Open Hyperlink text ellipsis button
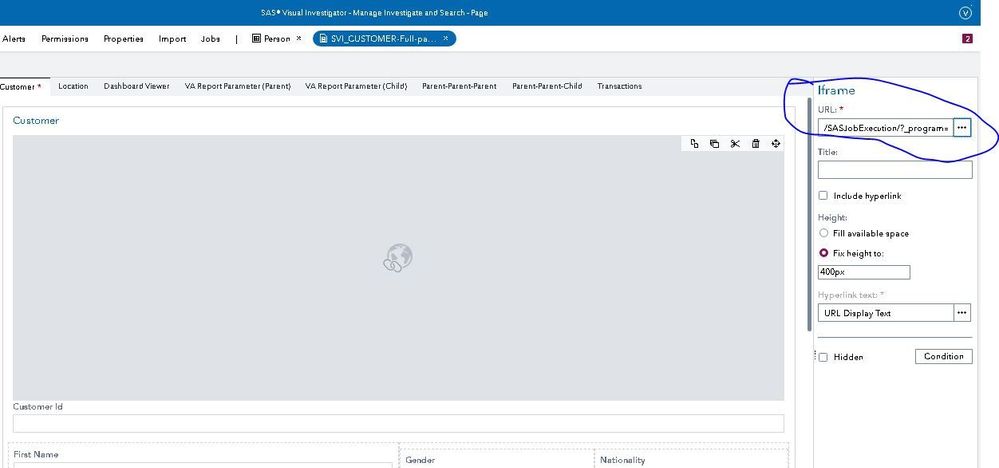The image size is (999, 468). click(x=962, y=313)
